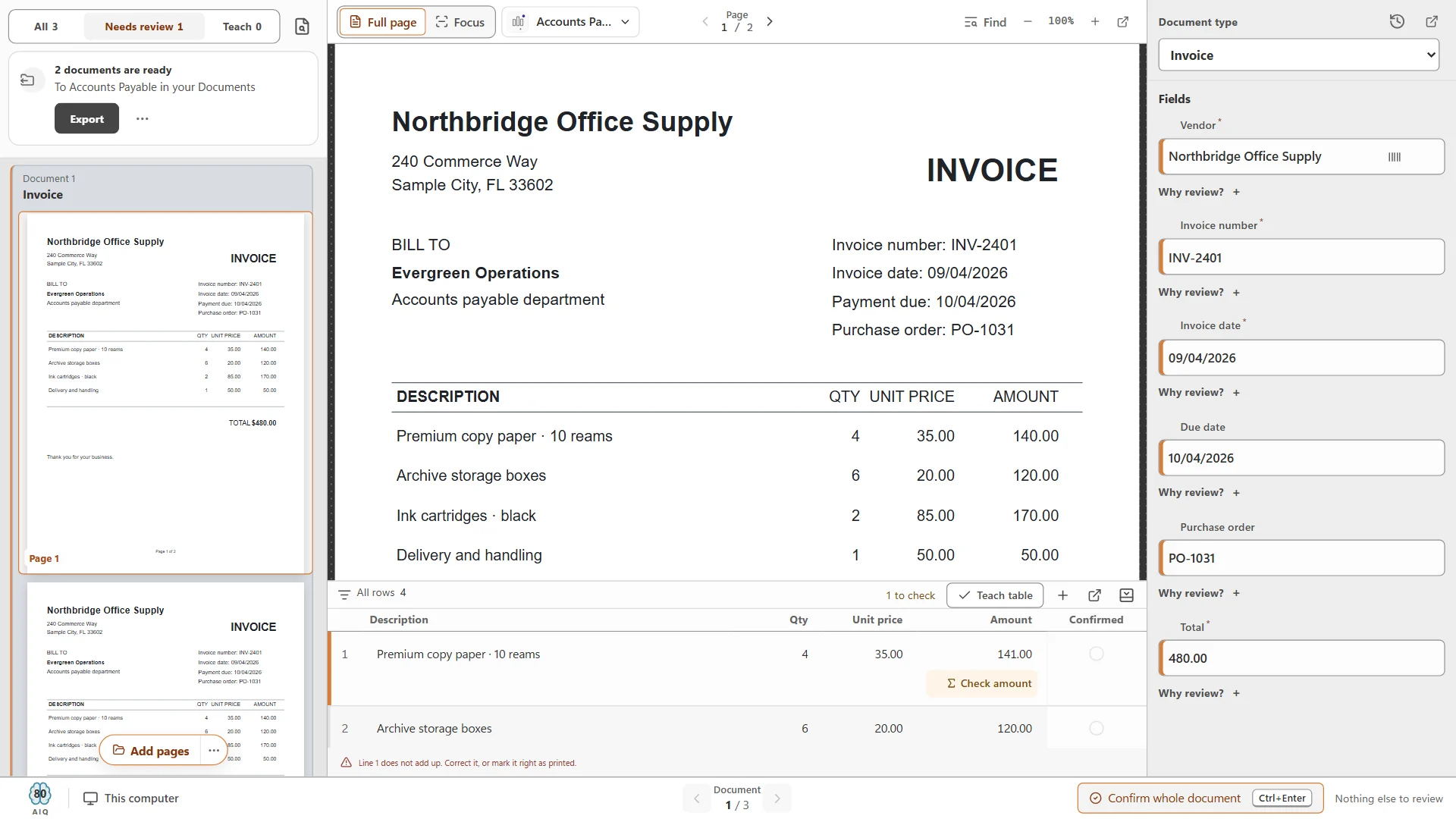Image resolution: width=1456 pixels, height=819 pixels.
Task: Pop out the fields panel icon
Action: pos(1432,22)
